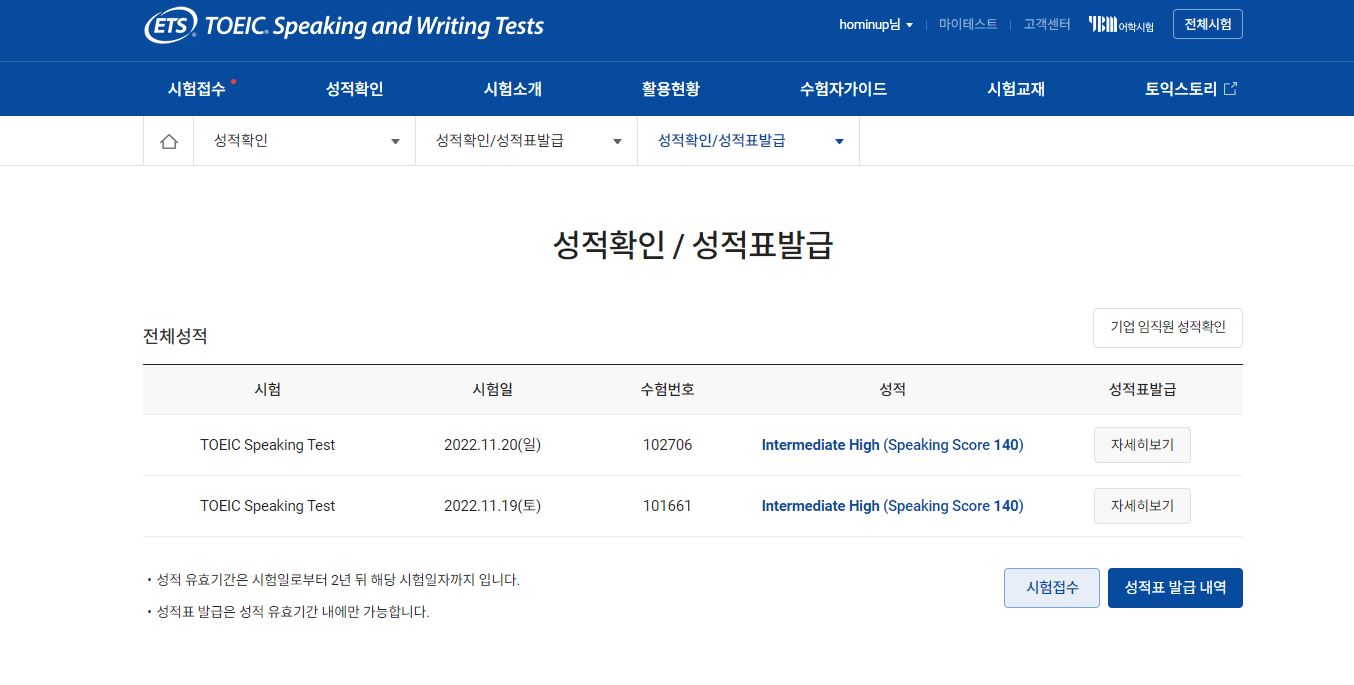Viewport: 1354px width, 685px height.
Task: Open the 시험소개 main menu
Action: click(512, 89)
